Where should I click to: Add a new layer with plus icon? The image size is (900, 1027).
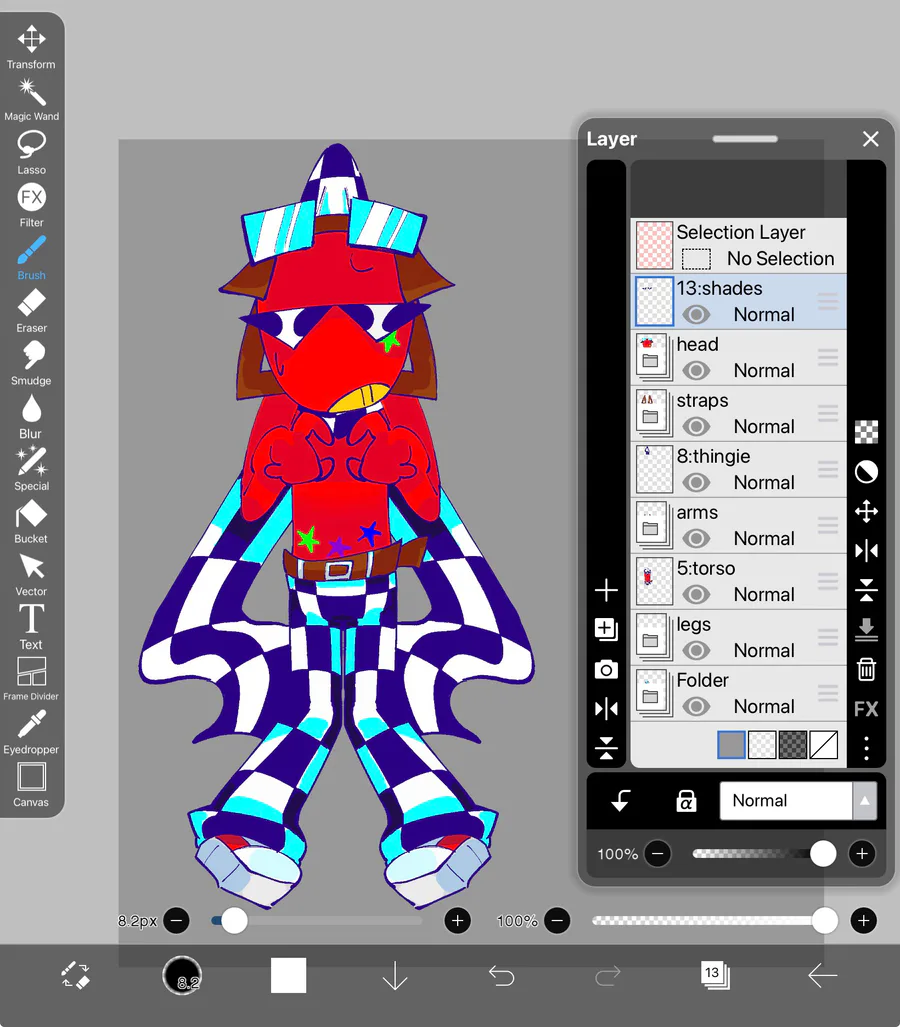pyautogui.click(x=606, y=590)
